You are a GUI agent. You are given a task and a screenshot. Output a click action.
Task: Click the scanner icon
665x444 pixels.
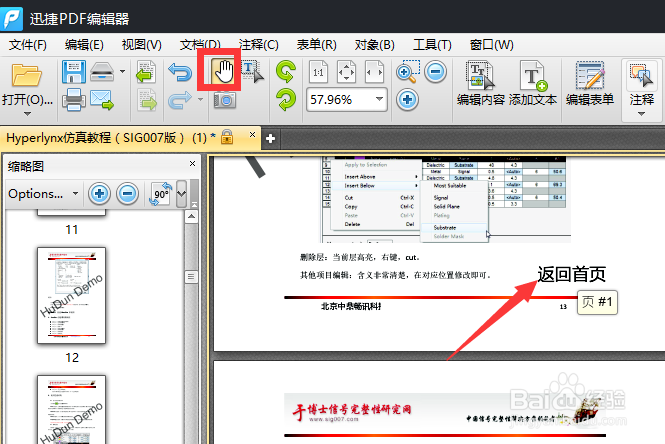pos(102,71)
